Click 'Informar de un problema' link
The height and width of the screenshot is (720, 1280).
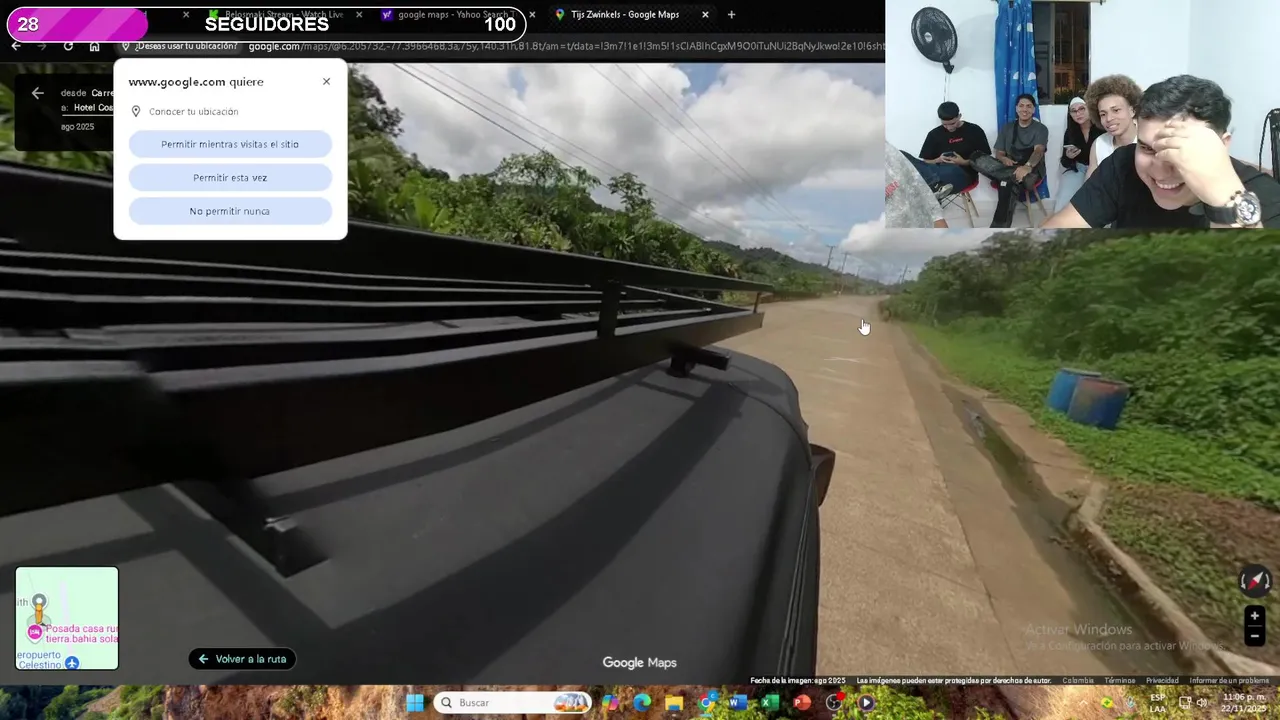[x=1229, y=681]
